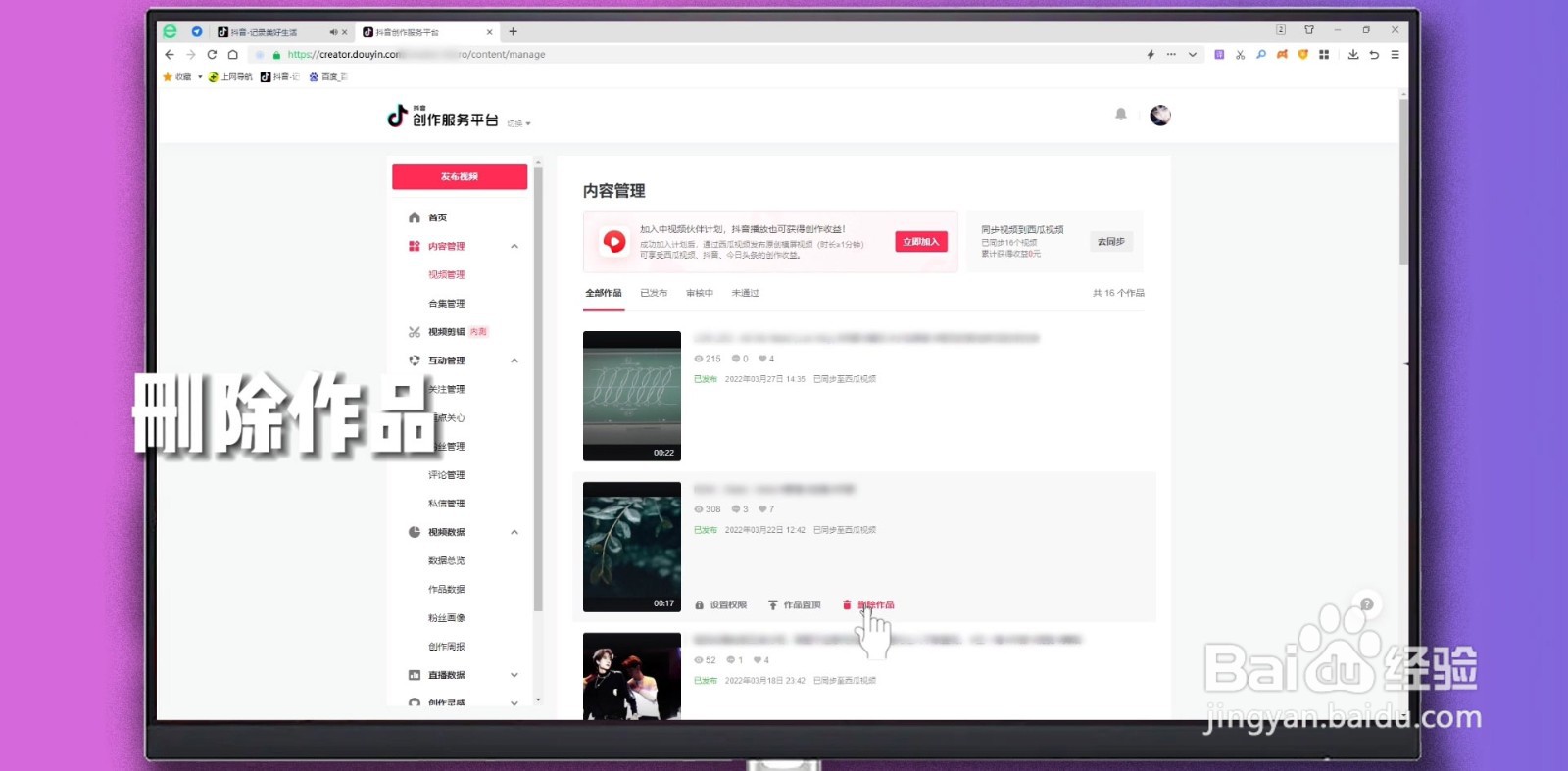Click the Douyin 创作服务平台 logo
This screenshot has width=1568, height=771.
443,117
